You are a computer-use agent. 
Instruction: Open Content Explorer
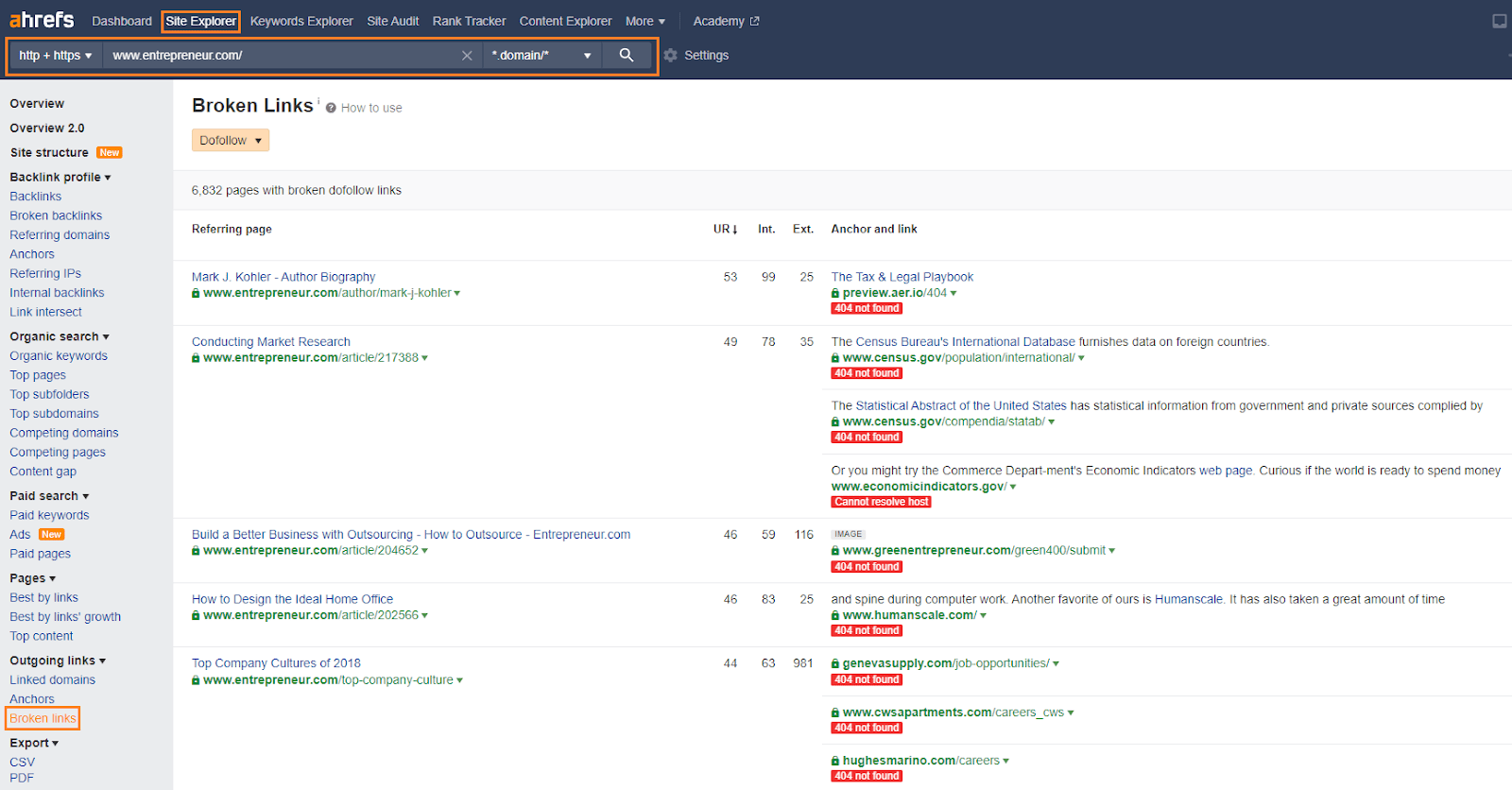(x=565, y=21)
